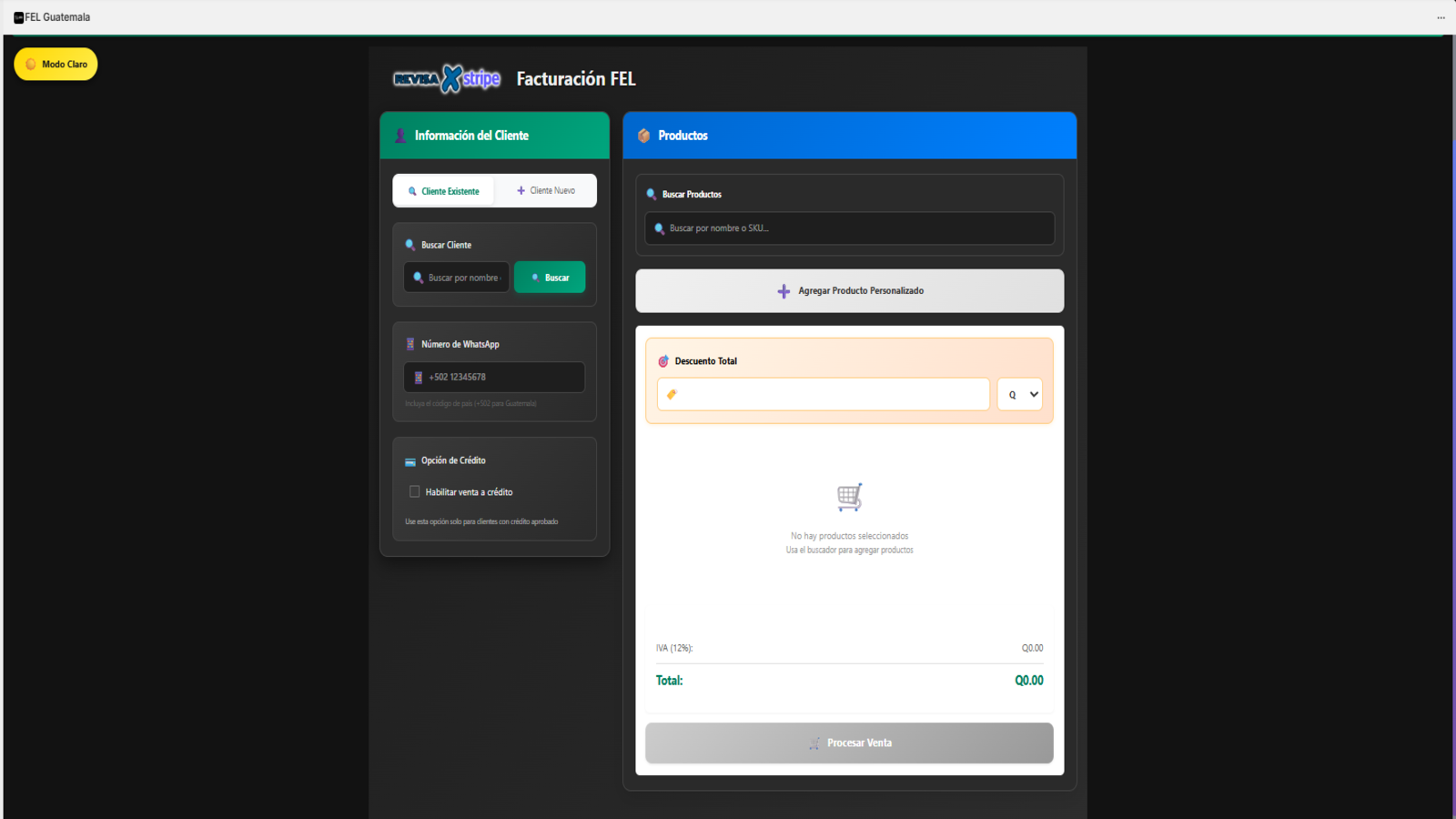This screenshot has width=1456, height=819.
Task: Click the Información del Cliente panel title
Action: pyautogui.click(x=471, y=136)
